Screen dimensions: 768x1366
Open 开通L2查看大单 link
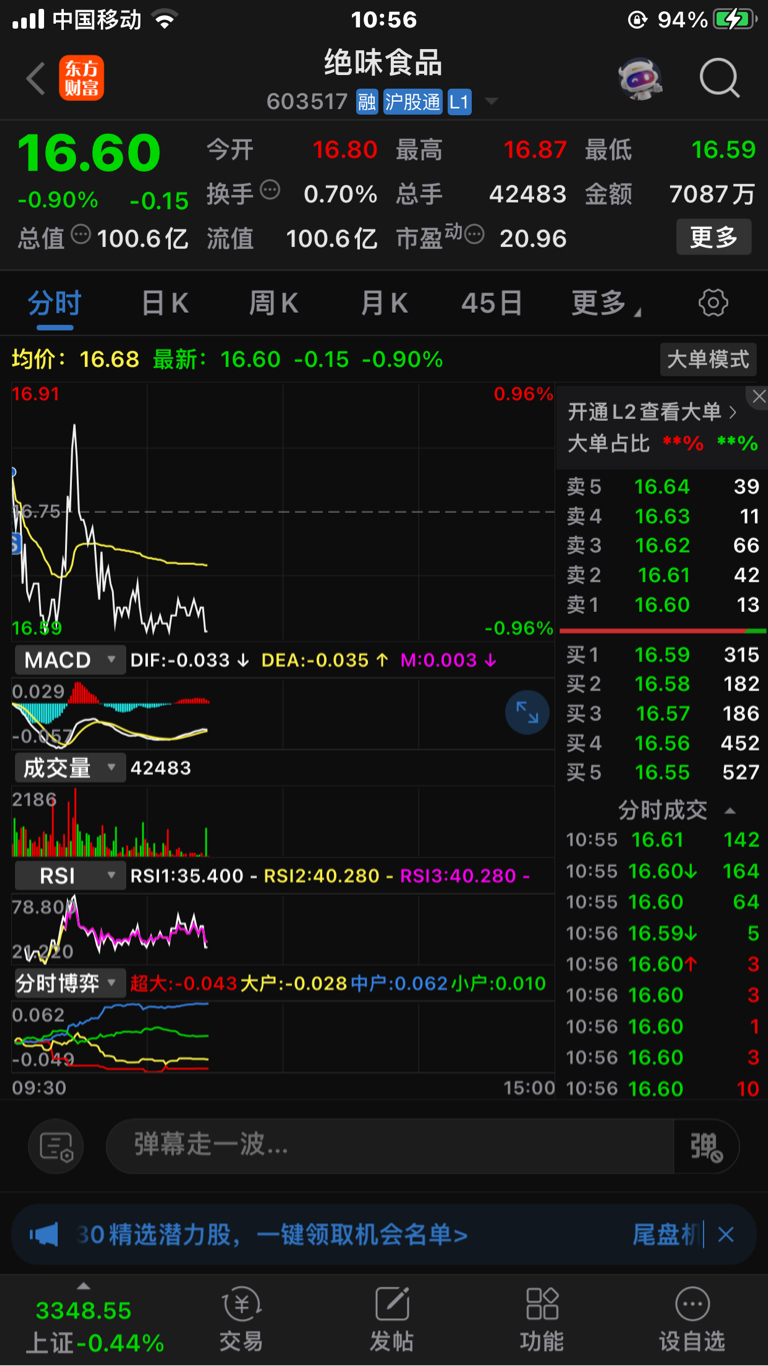[652, 411]
